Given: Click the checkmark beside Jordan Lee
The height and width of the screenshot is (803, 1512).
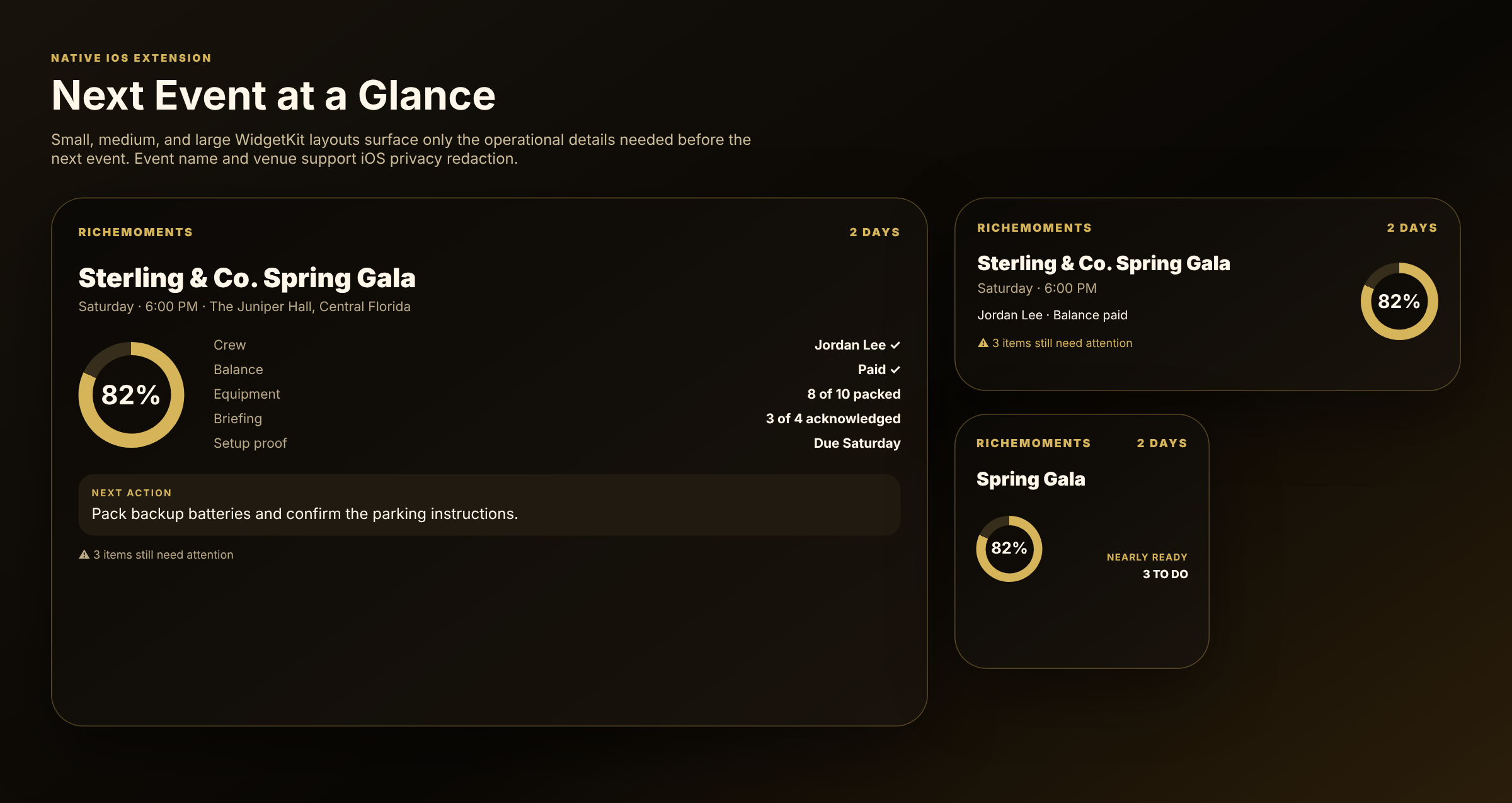Looking at the screenshot, I should point(895,345).
